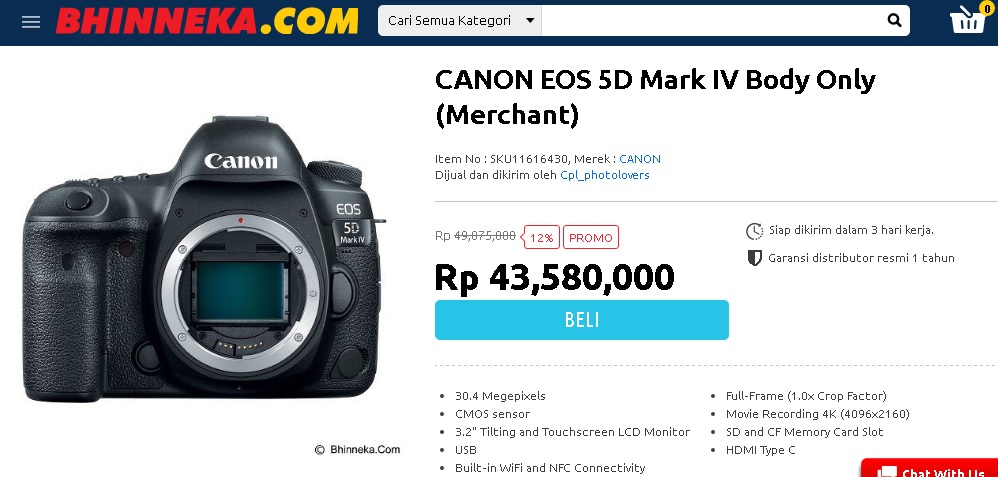Click the chat bubble icon
The width and height of the screenshot is (998, 477).
(x=887, y=473)
